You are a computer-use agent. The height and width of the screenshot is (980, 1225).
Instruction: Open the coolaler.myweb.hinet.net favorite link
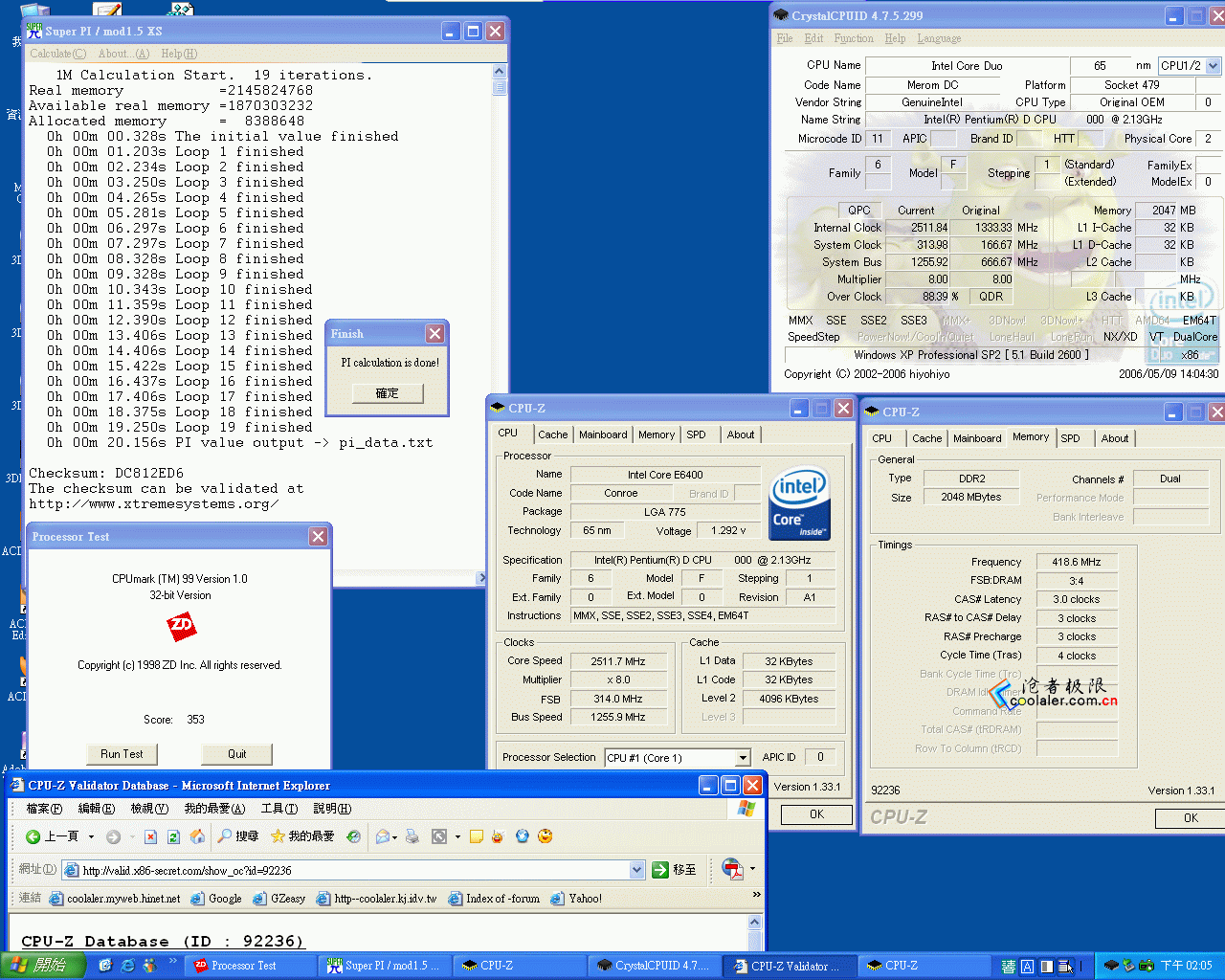point(115,899)
